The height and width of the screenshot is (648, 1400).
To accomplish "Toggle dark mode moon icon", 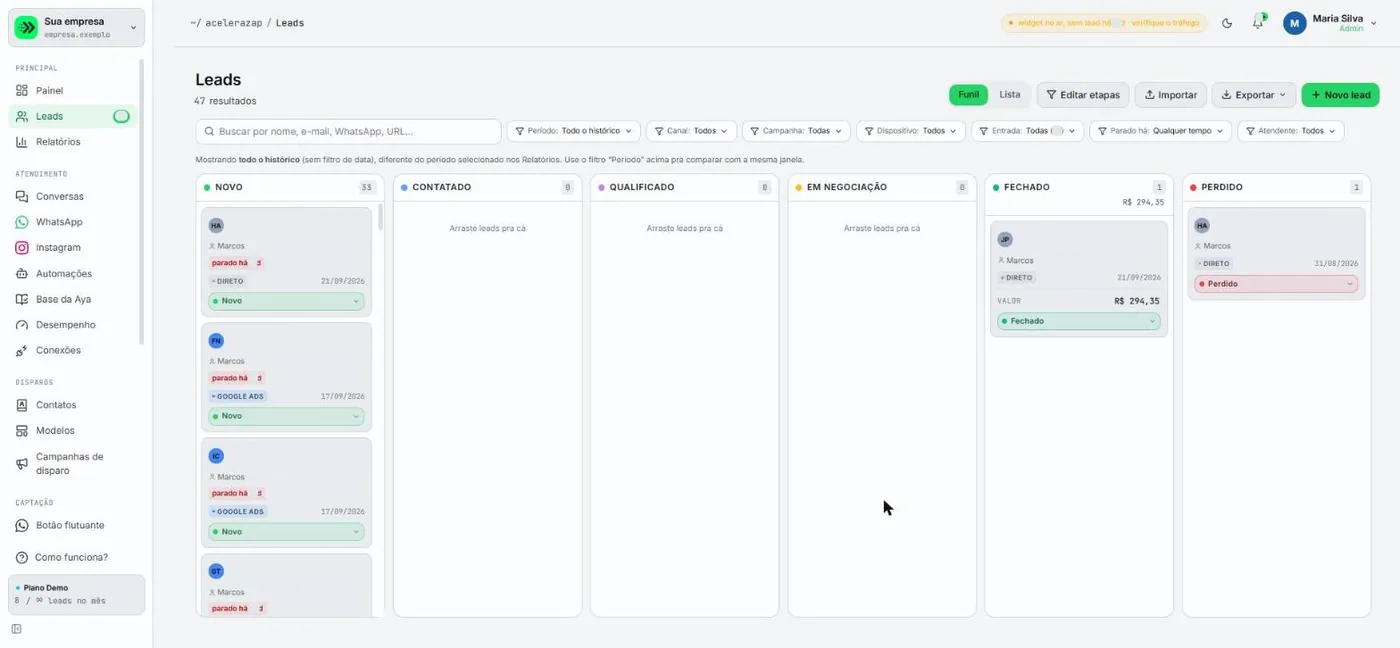I will (x=1227, y=23).
